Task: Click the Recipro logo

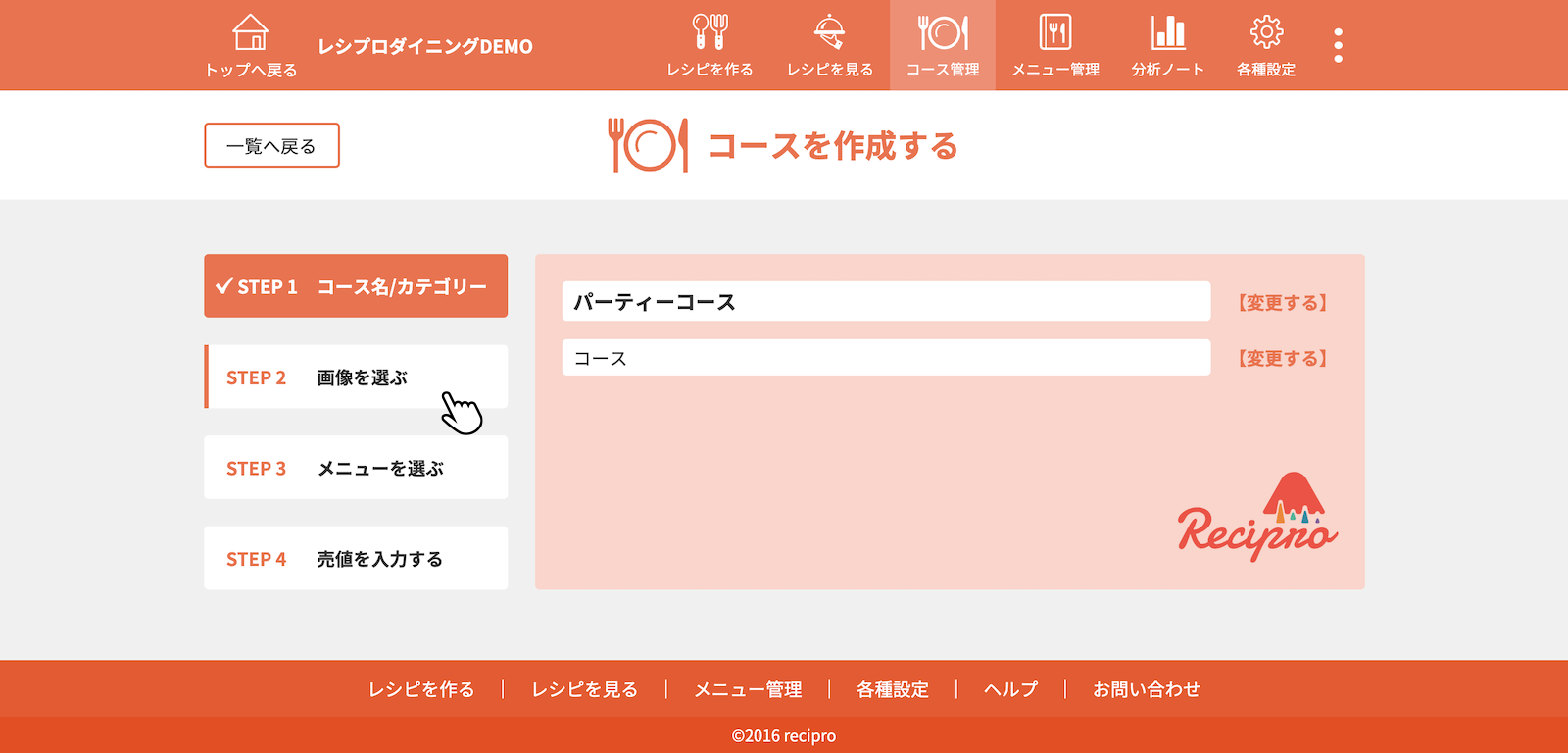Action: pyautogui.click(x=1257, y=518)
